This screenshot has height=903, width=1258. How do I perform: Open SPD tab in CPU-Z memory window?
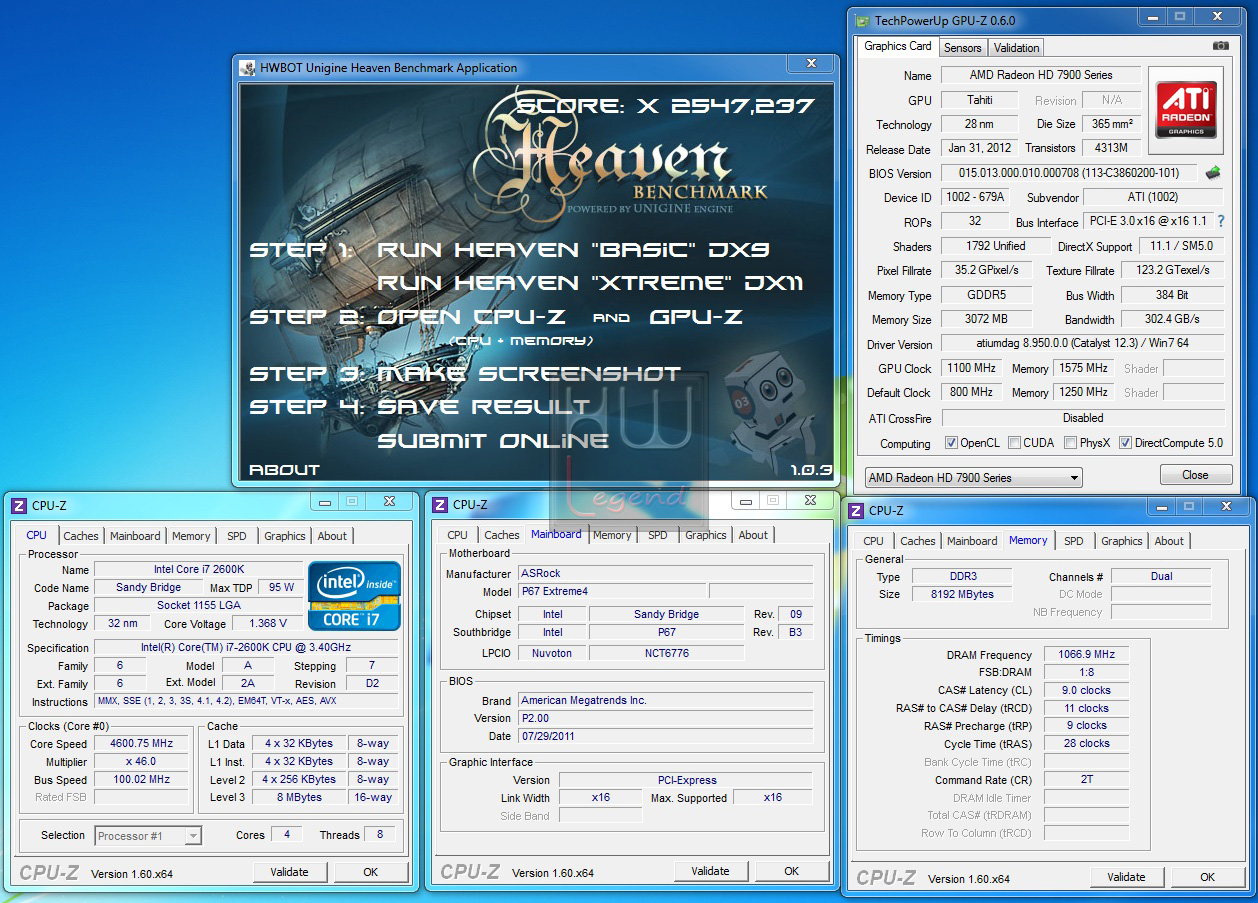(1073, 541)
